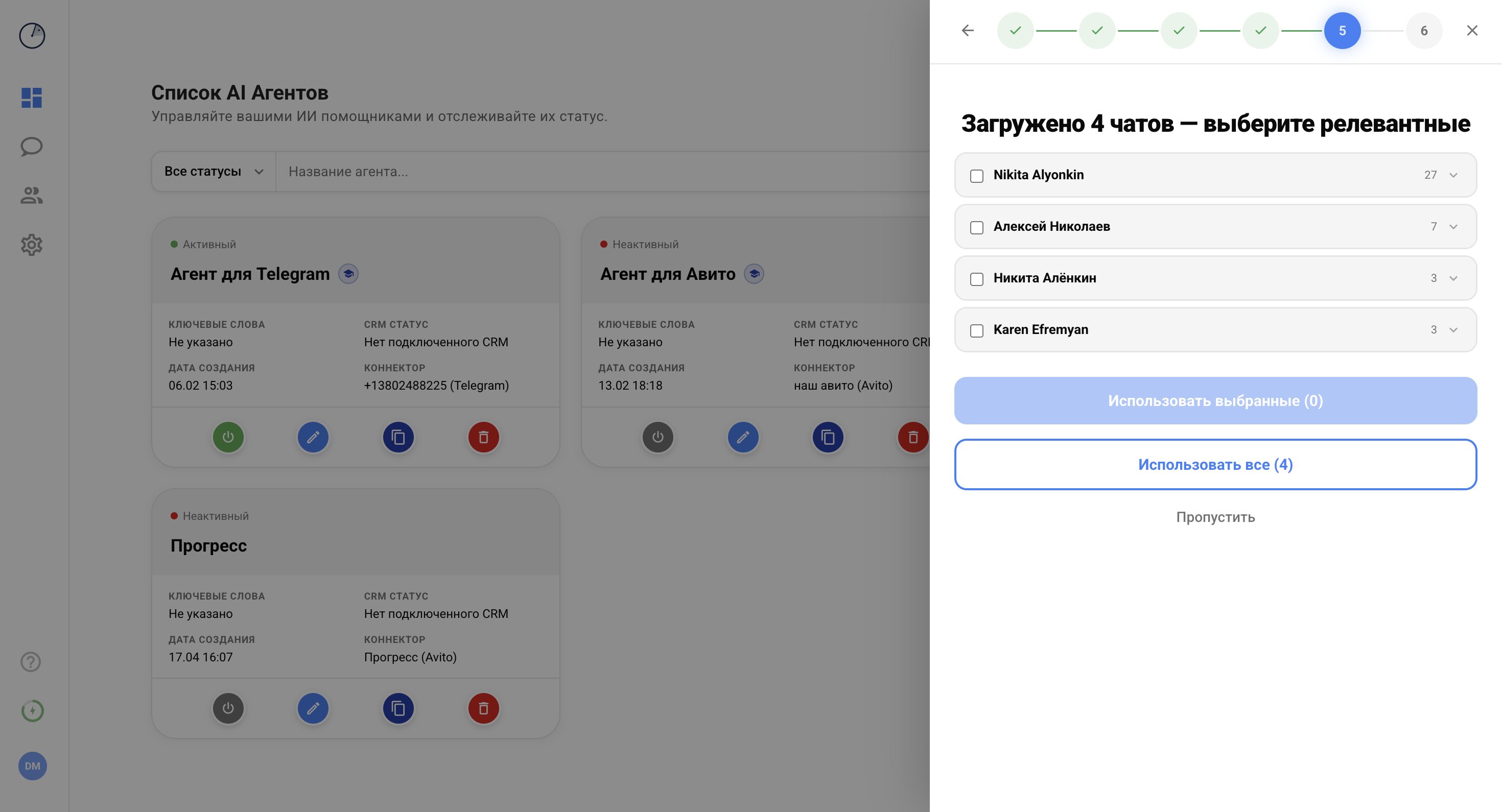Click delete trash icon on Прогресс agent
The image size is (1502, 812).
tap(483, 708)
